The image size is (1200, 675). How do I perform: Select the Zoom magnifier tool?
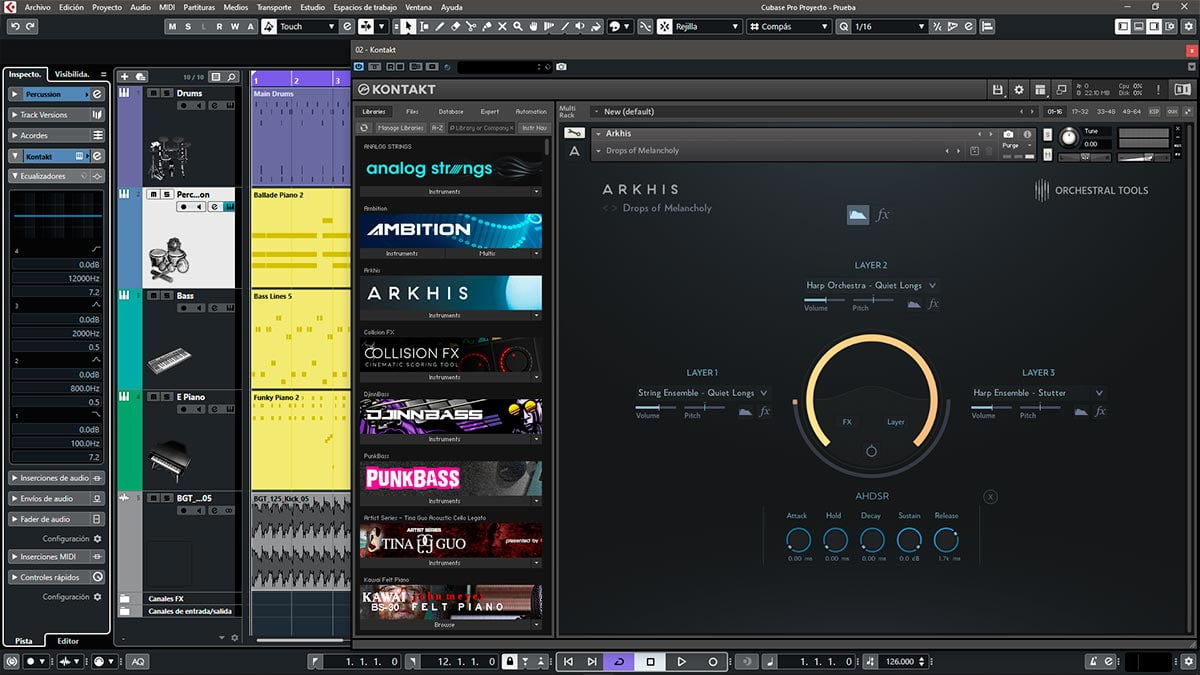pos(518,27)
